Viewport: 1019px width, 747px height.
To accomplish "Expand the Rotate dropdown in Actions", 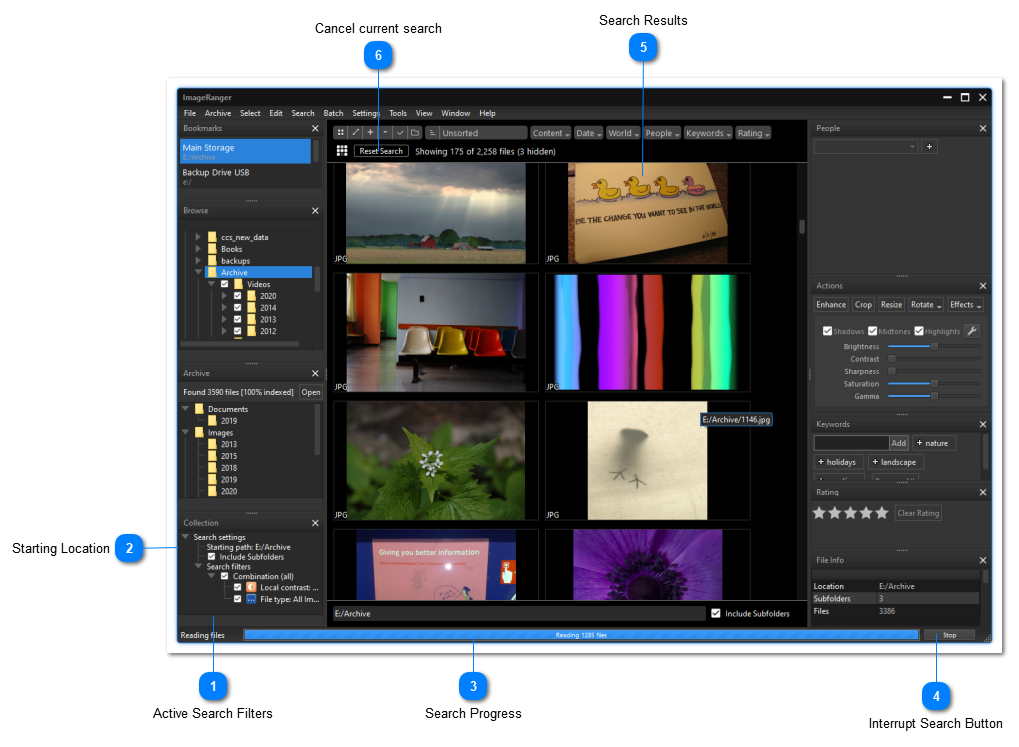I will (925, 305).
